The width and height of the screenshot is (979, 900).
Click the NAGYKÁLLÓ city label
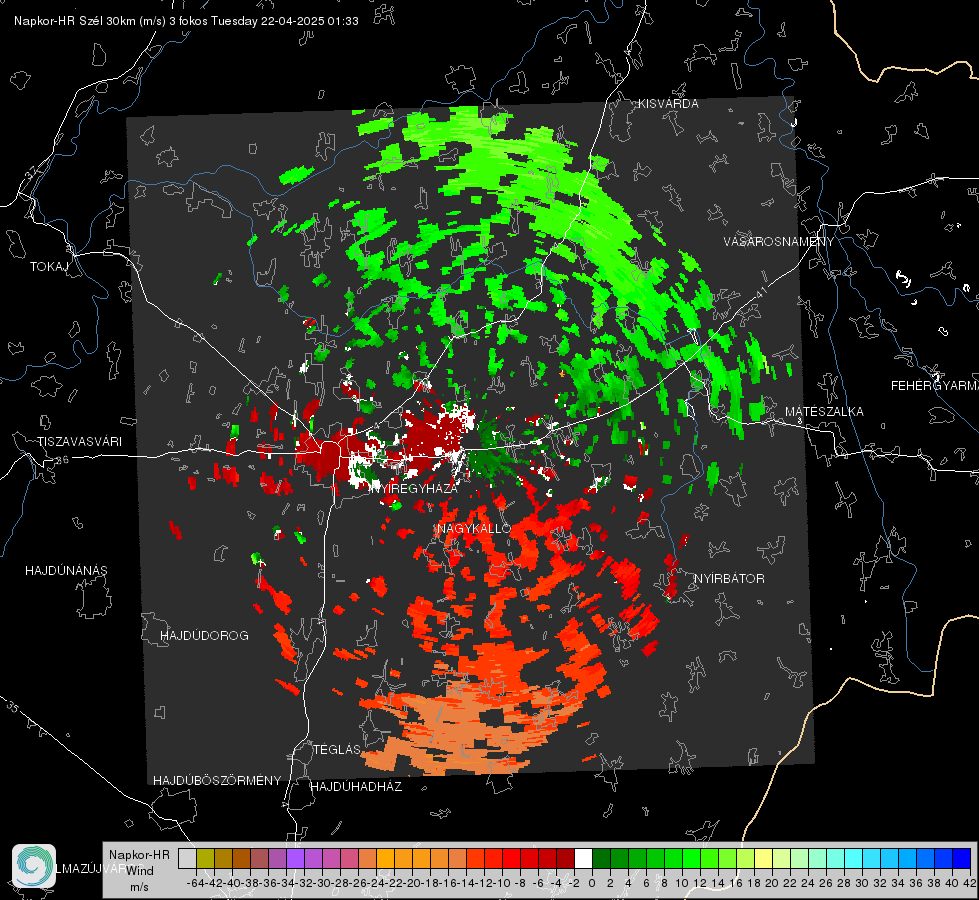[x=474, y=528]
